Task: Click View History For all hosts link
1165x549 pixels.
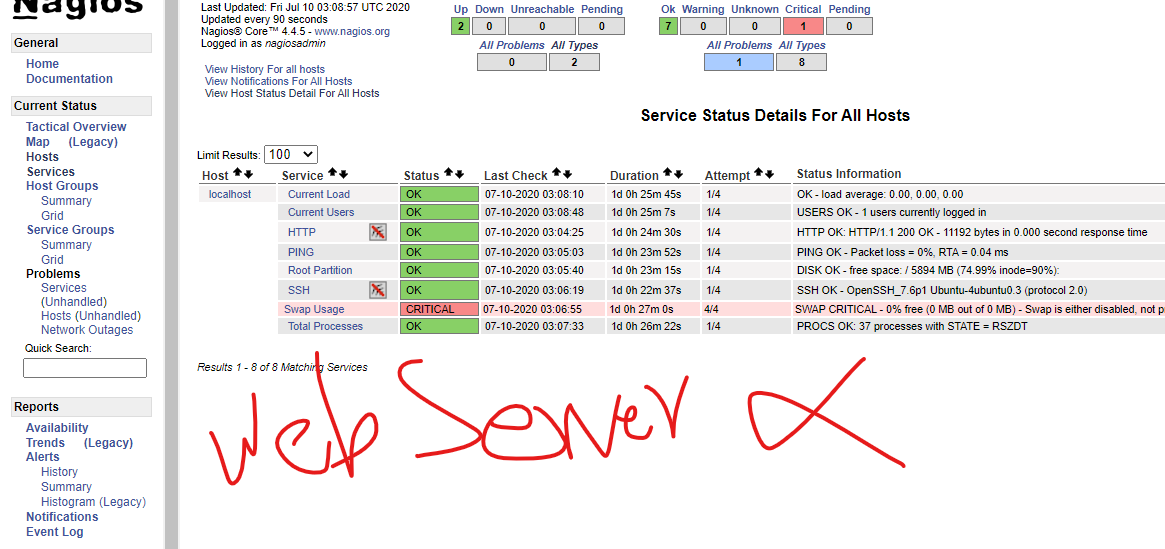Action: click(x=264, y=69)
